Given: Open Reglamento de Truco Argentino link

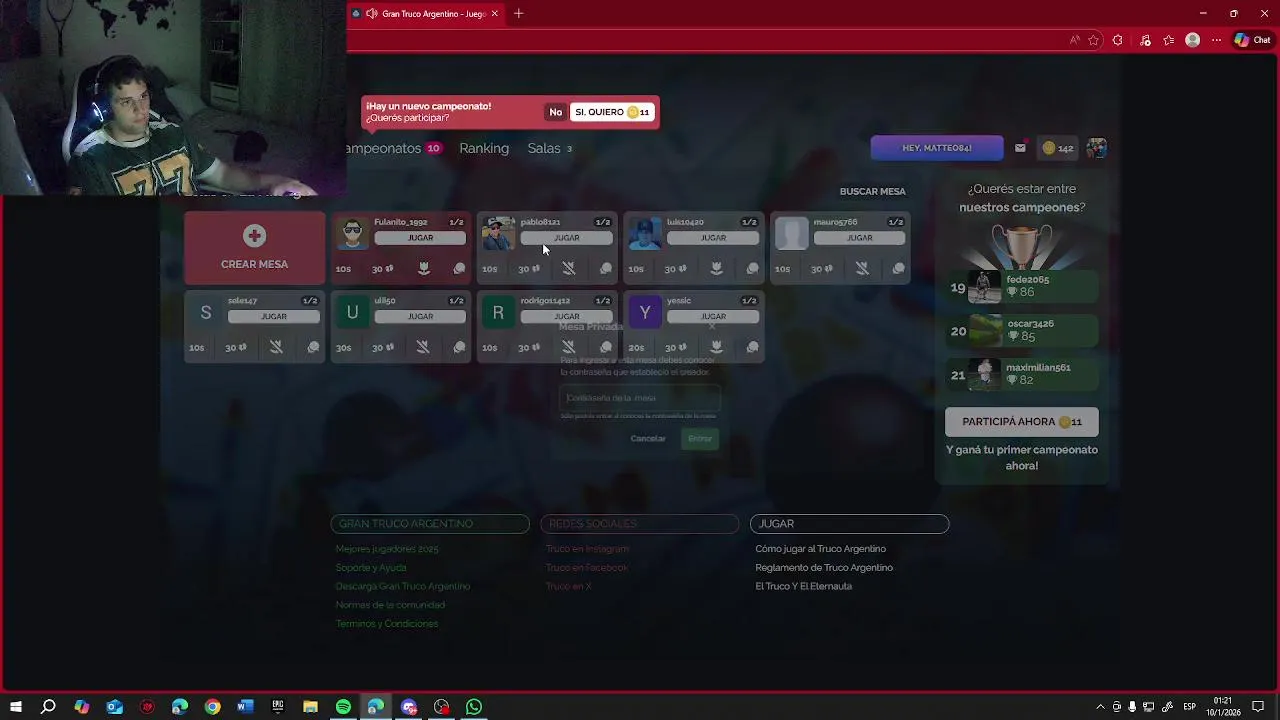Looking at the screenshot, I should tap(824, 568).
